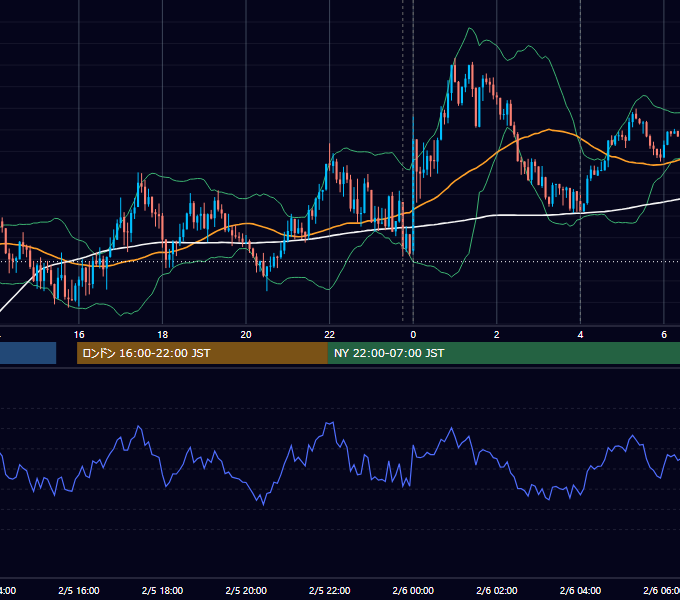680x600 pixels.
Task: Click the 4 hour label on price chart axis
Action: pos(580,335)
